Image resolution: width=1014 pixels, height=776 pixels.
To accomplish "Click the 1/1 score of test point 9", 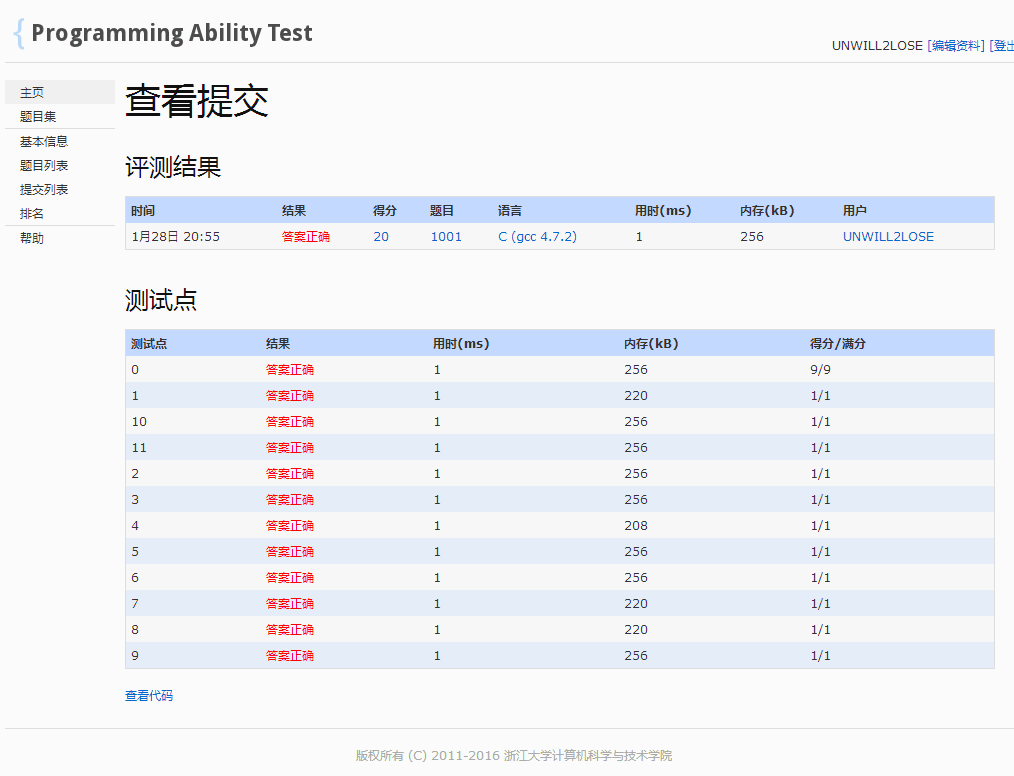I will (820, 656).
